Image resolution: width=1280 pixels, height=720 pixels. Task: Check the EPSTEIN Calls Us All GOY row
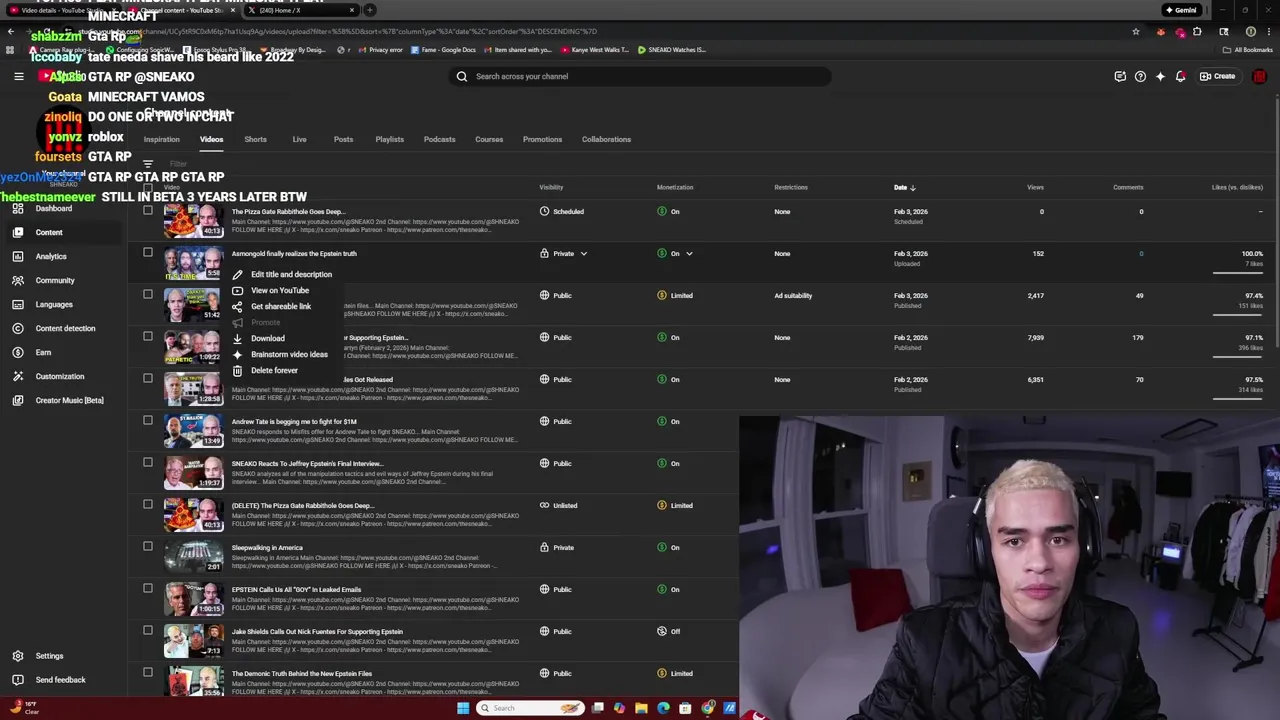click(148, 588)
